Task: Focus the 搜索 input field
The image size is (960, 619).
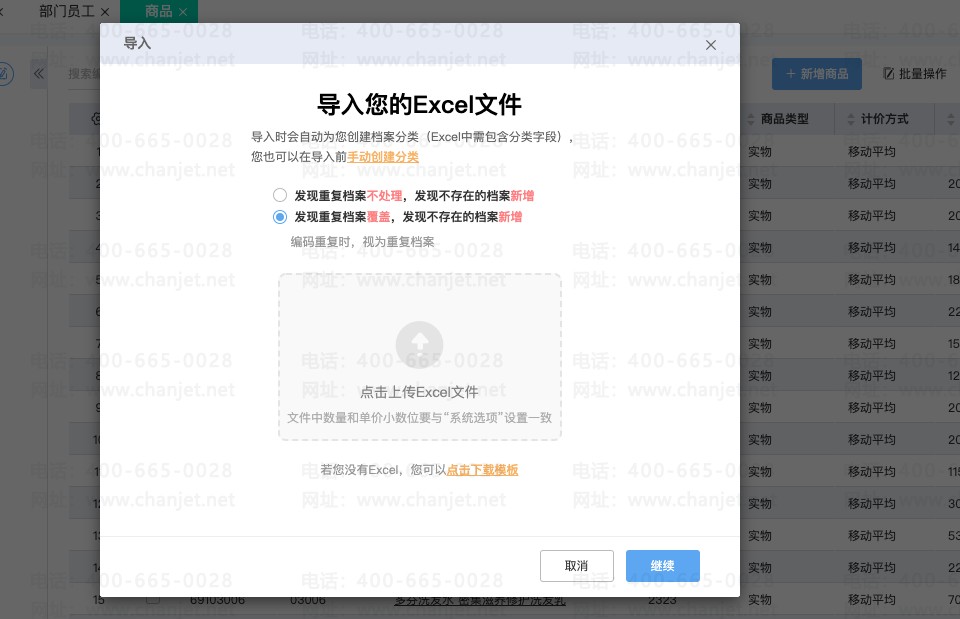Action: pos(84,74)
